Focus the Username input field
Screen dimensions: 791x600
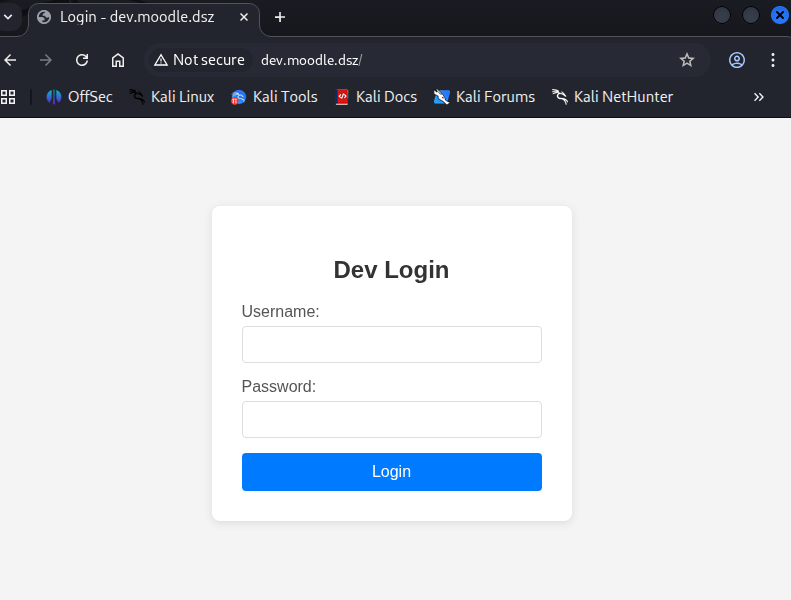tap(391, 344)
